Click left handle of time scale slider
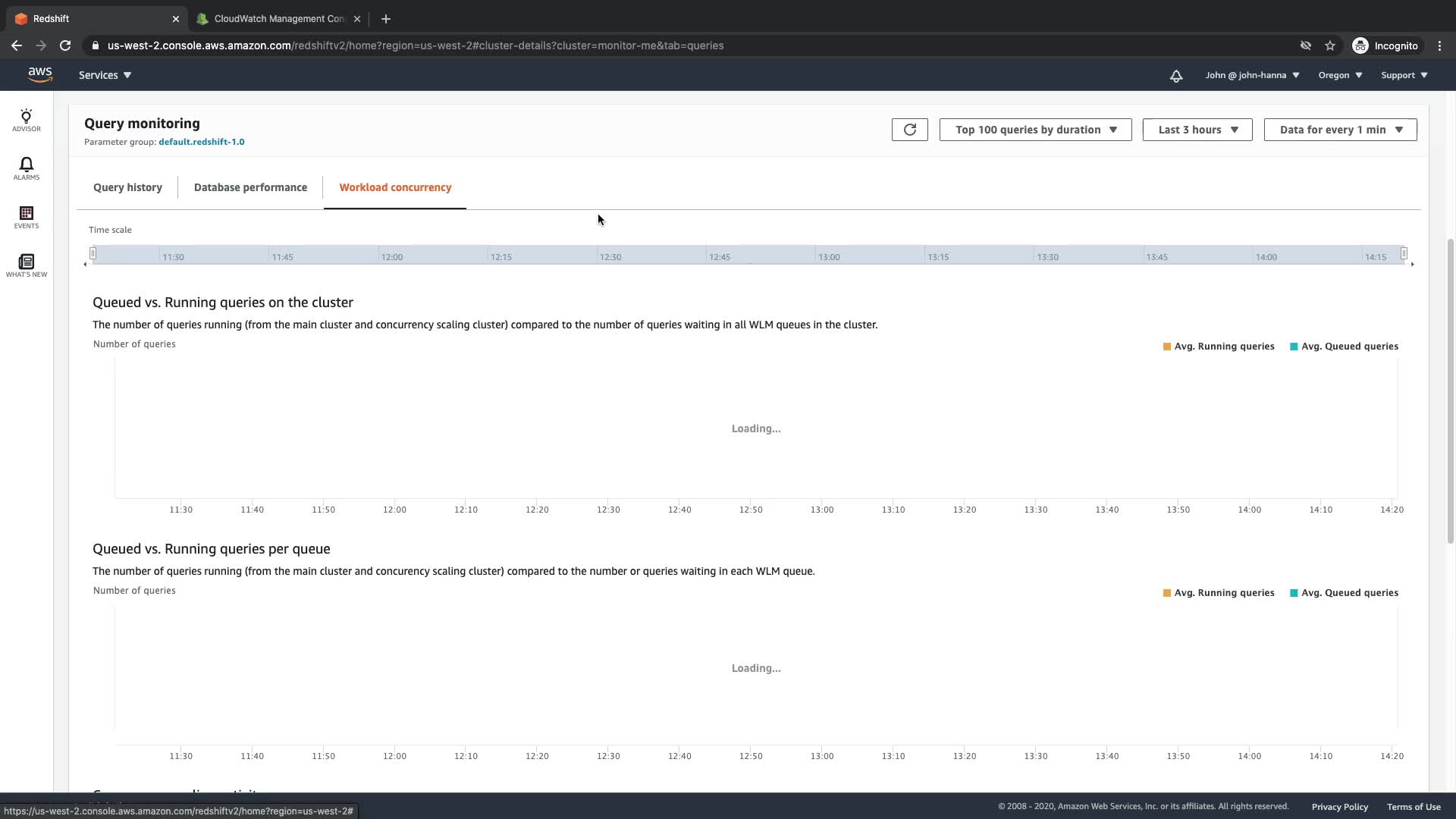Image resolution: width=1456 pixels, height=819 pixels. [93, 253]
